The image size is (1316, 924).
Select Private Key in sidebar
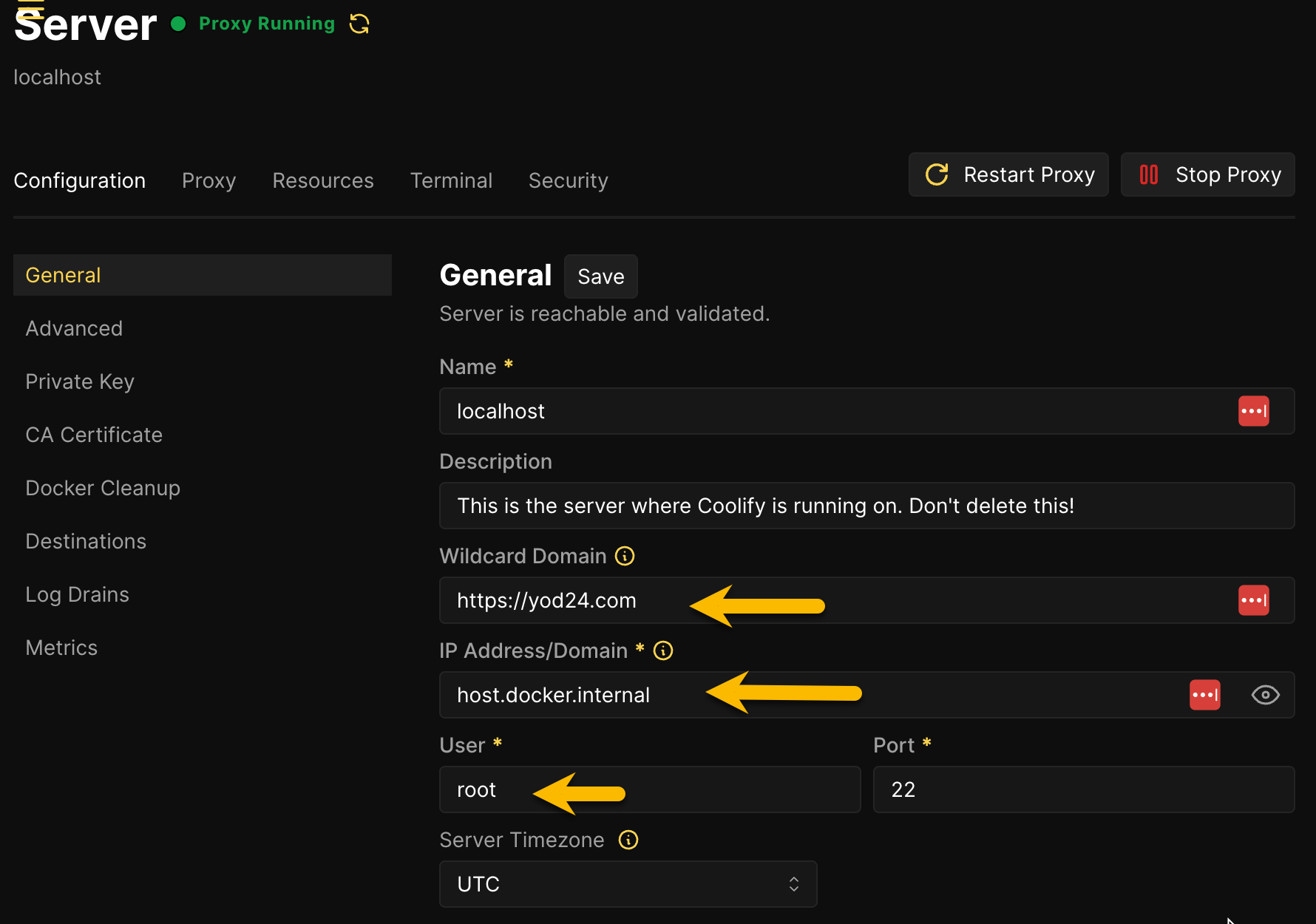pyautogui.click(x=80, y=381)
